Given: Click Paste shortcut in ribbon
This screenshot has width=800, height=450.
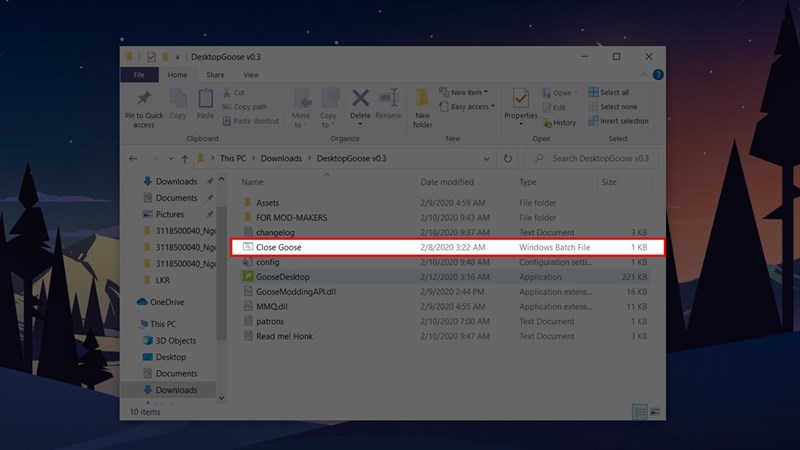Looking at the screenshot, I should point(251,121).
